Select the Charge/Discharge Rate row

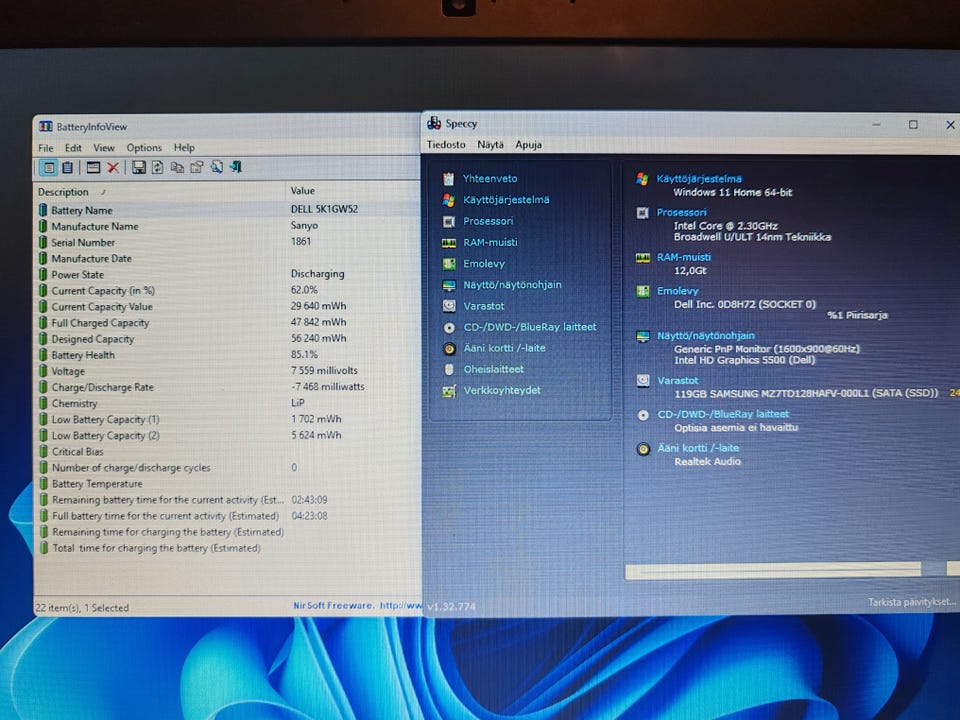coord(227,387)
